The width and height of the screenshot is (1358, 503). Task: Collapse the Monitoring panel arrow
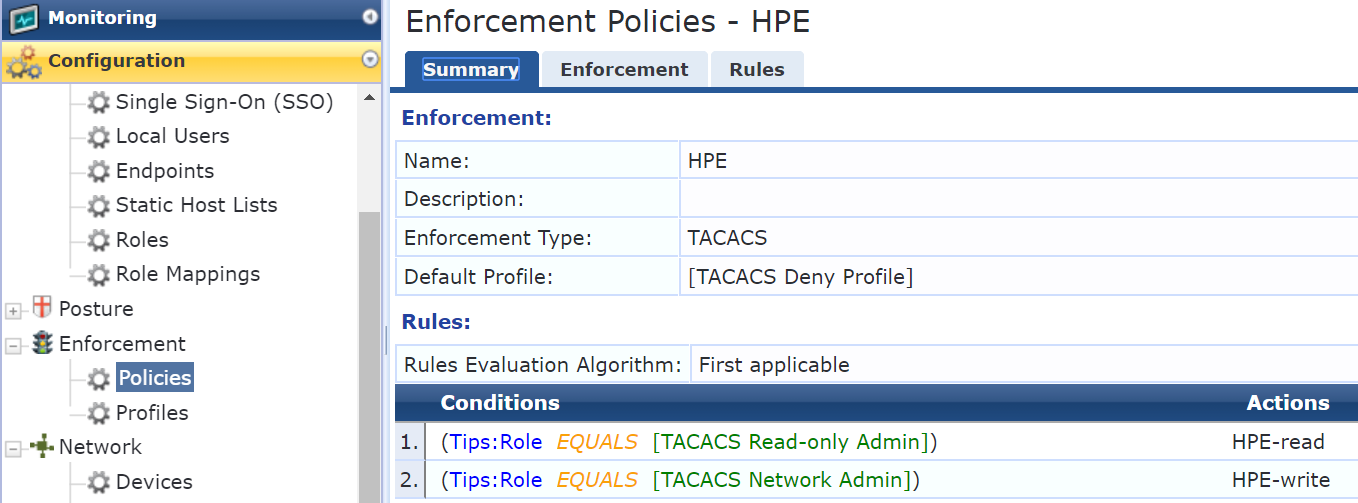coord(370,17)
